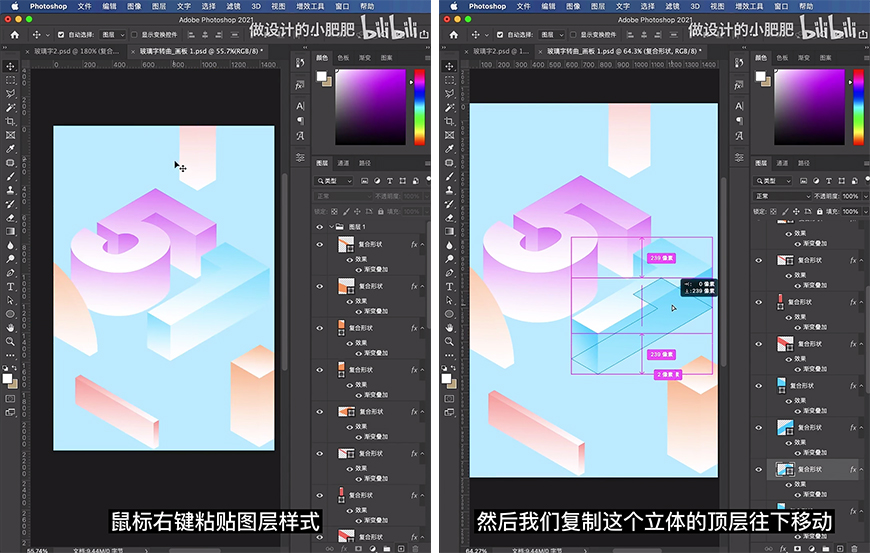The image size is (870, 553).
Task: Uncheck 自动选择 checkbox in right Photoshop window
Action: click(500, 34)
